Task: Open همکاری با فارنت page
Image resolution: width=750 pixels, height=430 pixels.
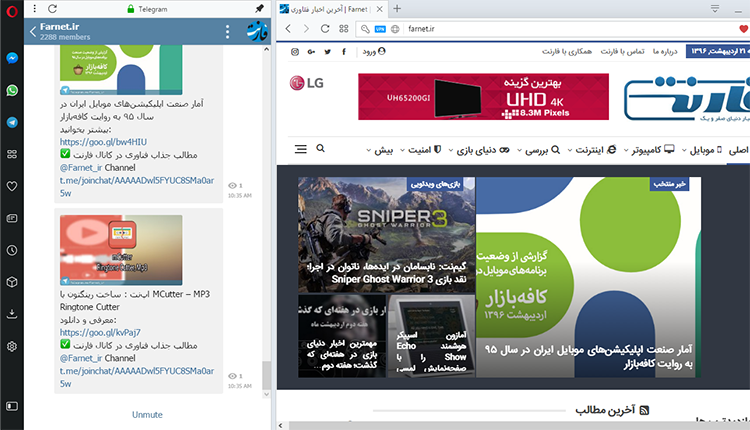Action: [567, 51]
